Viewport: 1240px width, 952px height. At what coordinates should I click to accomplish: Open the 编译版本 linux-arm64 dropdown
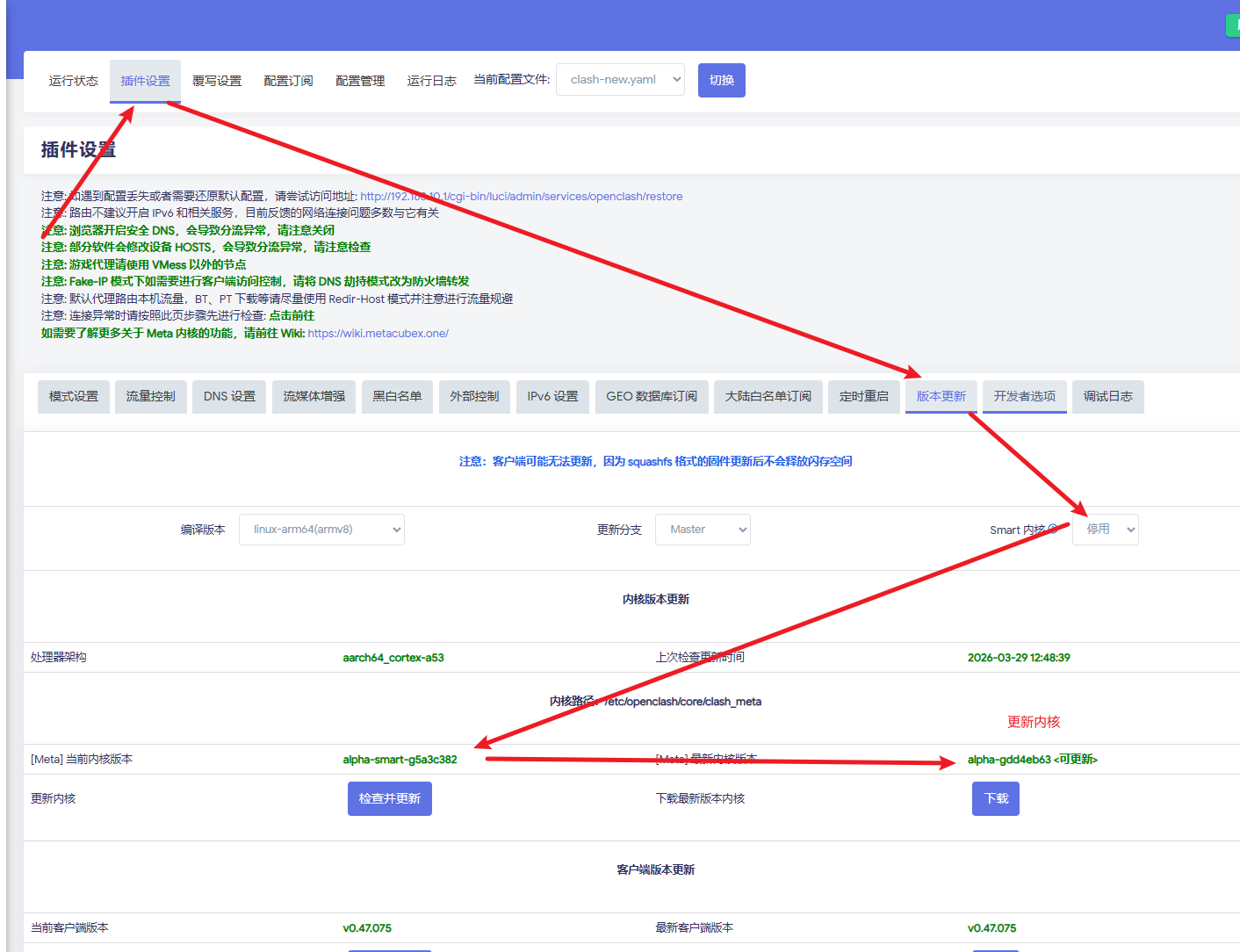[321, 530]
